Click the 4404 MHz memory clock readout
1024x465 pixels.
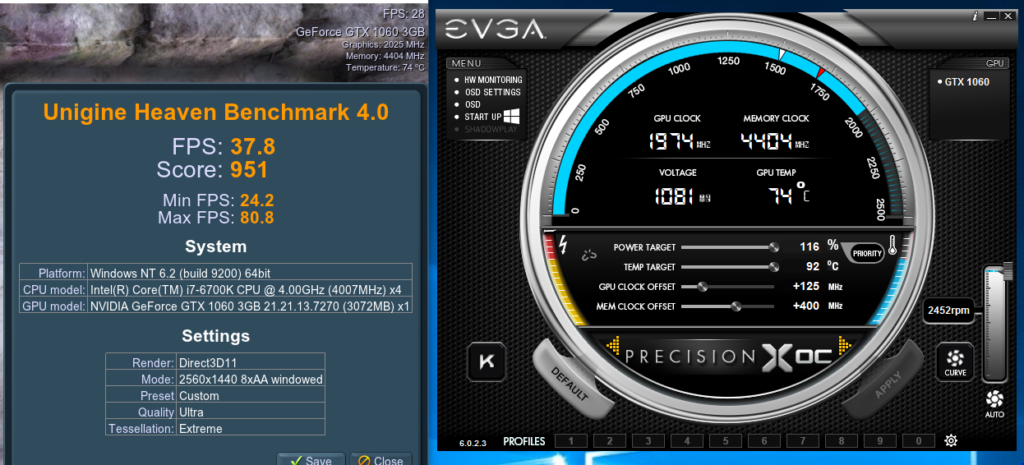coord(775,141)
